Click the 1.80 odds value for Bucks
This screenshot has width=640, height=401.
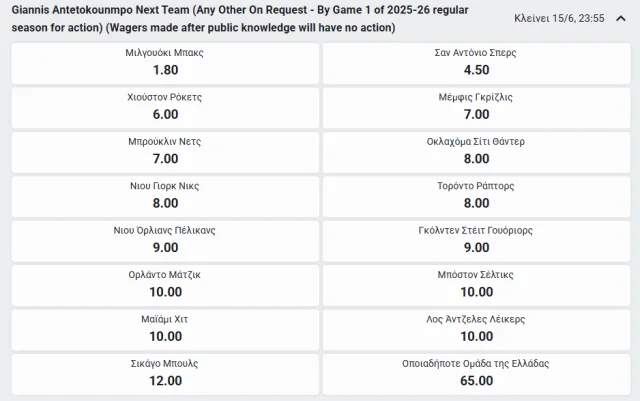[x=165, y=70]
